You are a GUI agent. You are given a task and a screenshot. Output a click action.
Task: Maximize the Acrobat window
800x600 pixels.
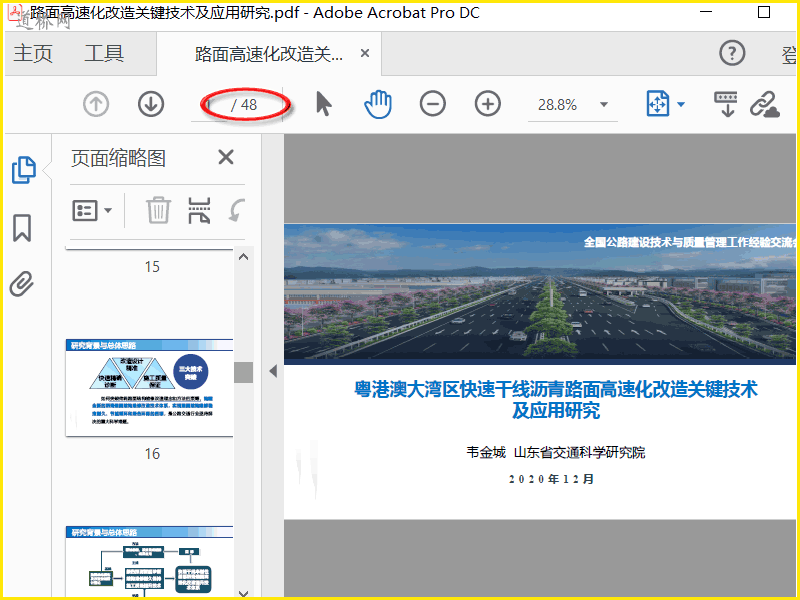pyautogui.click(x=764, y=12)
